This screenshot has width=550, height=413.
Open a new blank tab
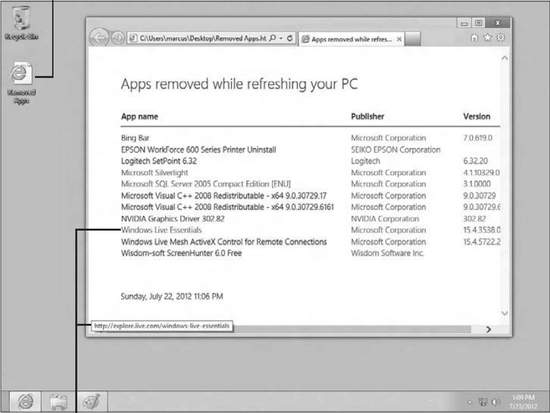pyautogui.click(x=413, y=39)
